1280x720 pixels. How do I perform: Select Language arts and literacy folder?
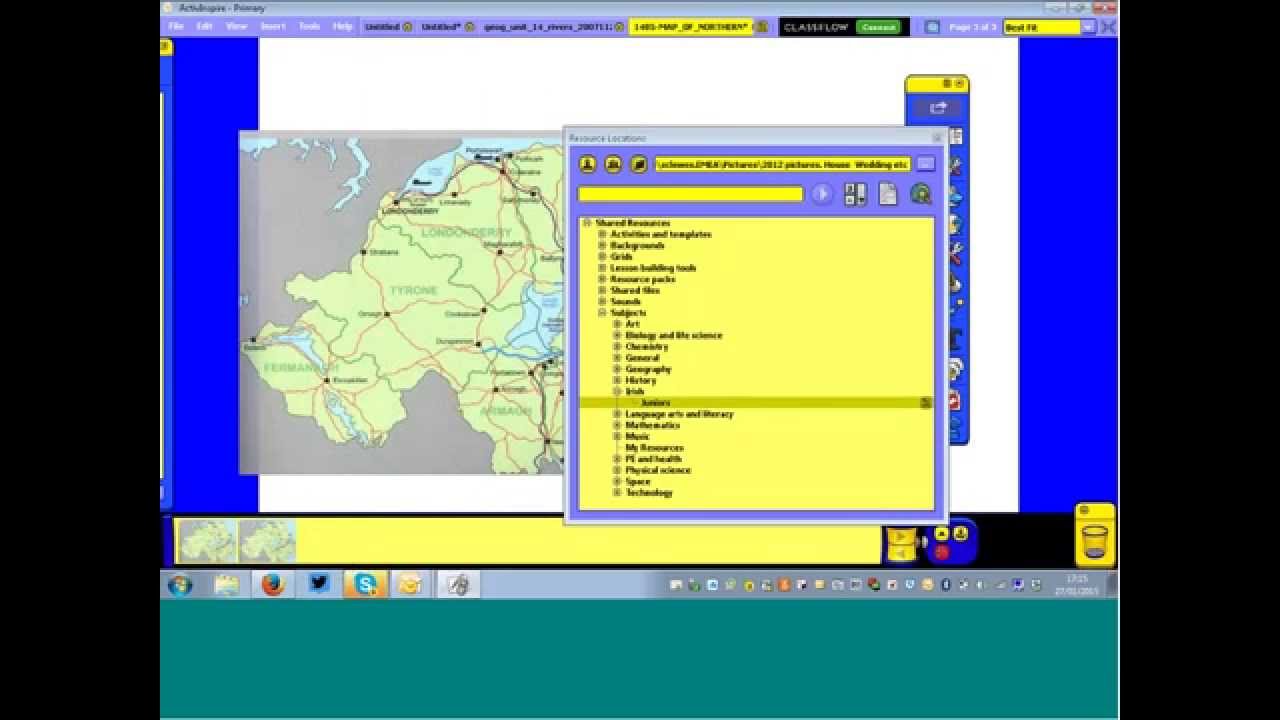click(679, 414)
